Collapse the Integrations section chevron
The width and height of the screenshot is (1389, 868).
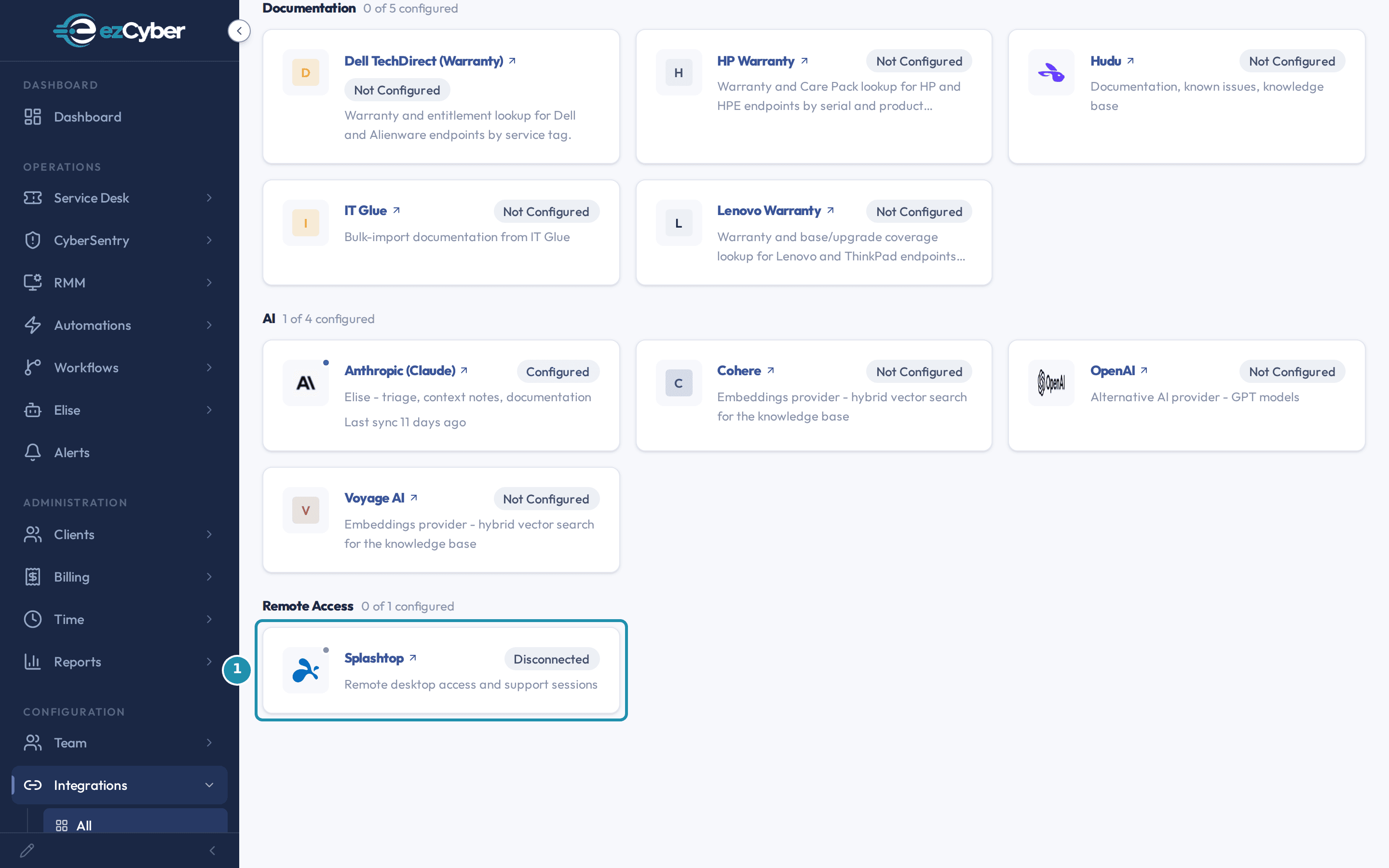pos(209,785)
